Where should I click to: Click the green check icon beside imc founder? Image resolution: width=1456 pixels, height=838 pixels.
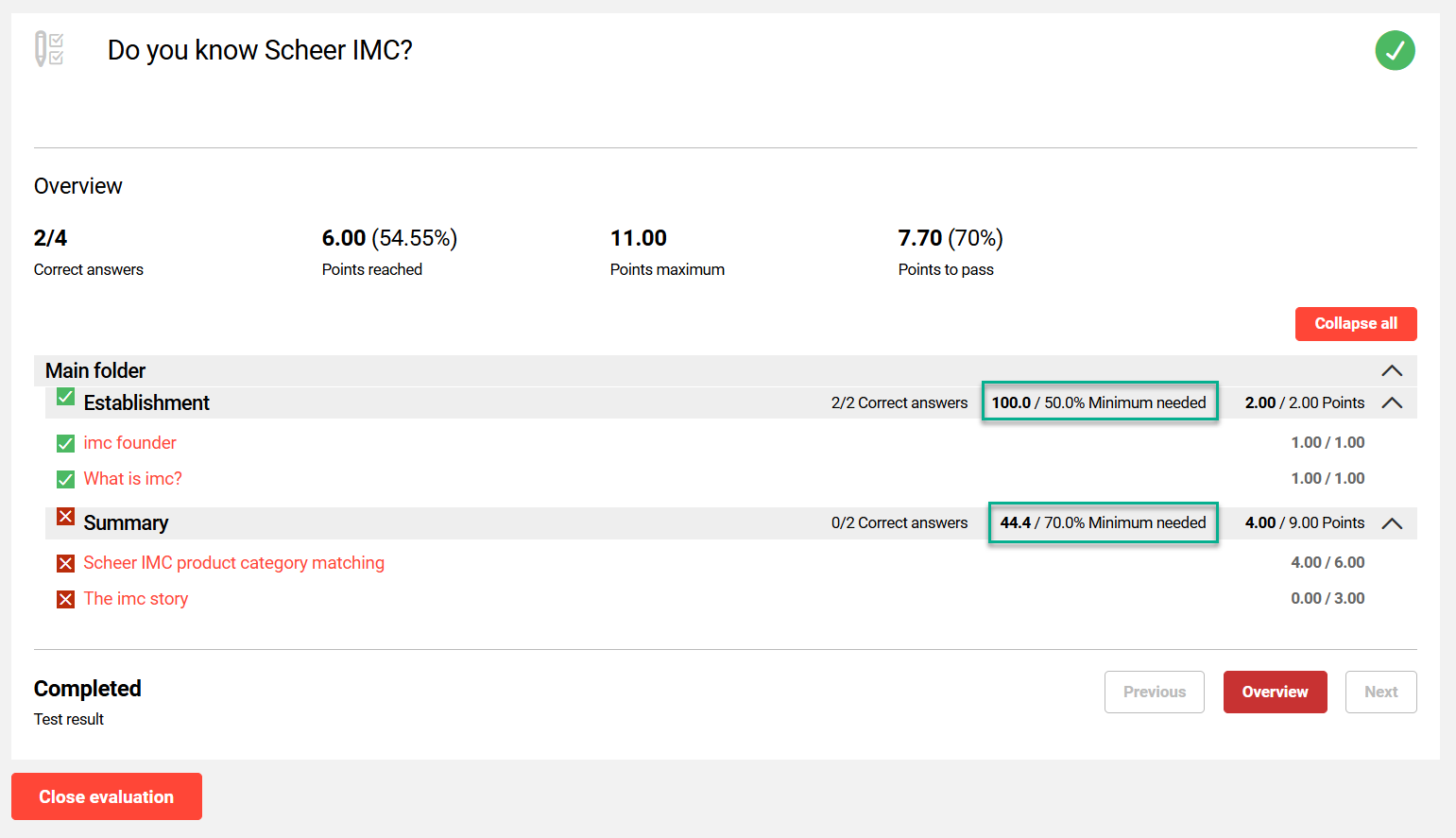[x=65, y=443]
